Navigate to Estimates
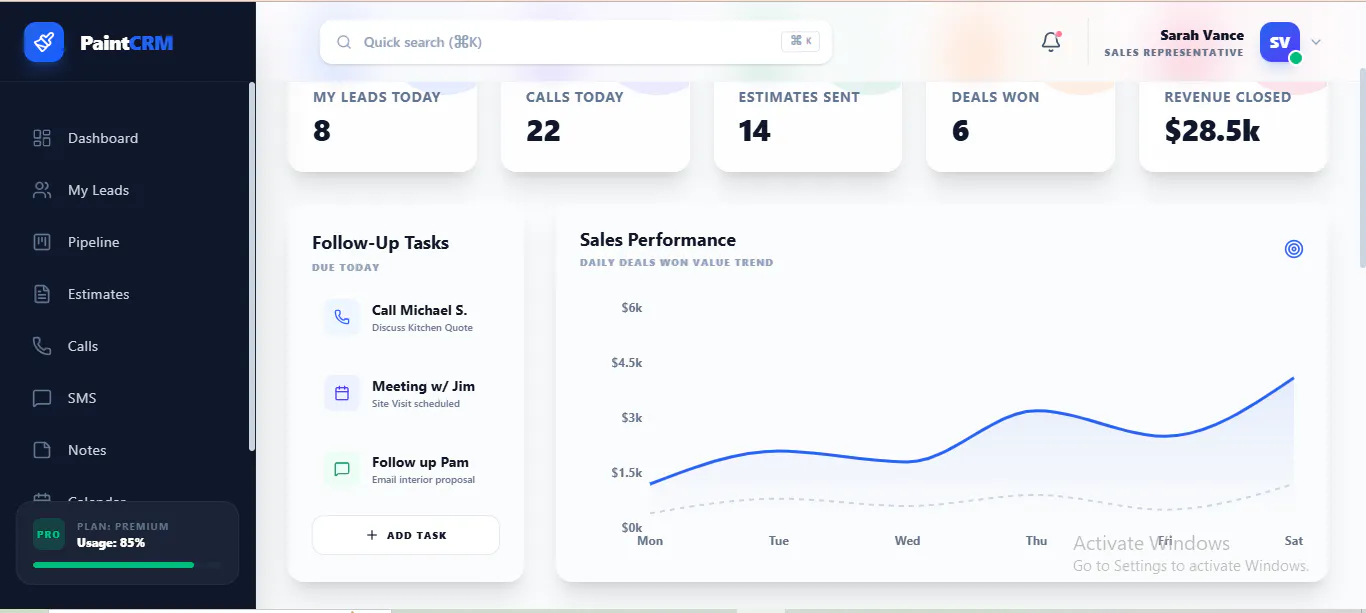1366x613 pixels. pos(98,294)
